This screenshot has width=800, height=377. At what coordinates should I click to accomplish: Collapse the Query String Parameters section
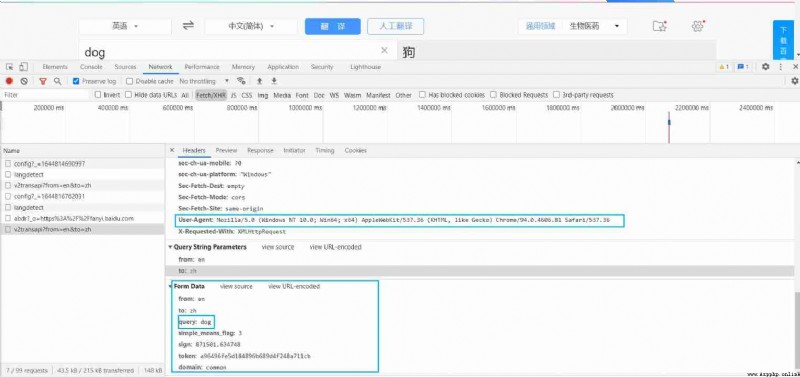(x=208, y=247)
